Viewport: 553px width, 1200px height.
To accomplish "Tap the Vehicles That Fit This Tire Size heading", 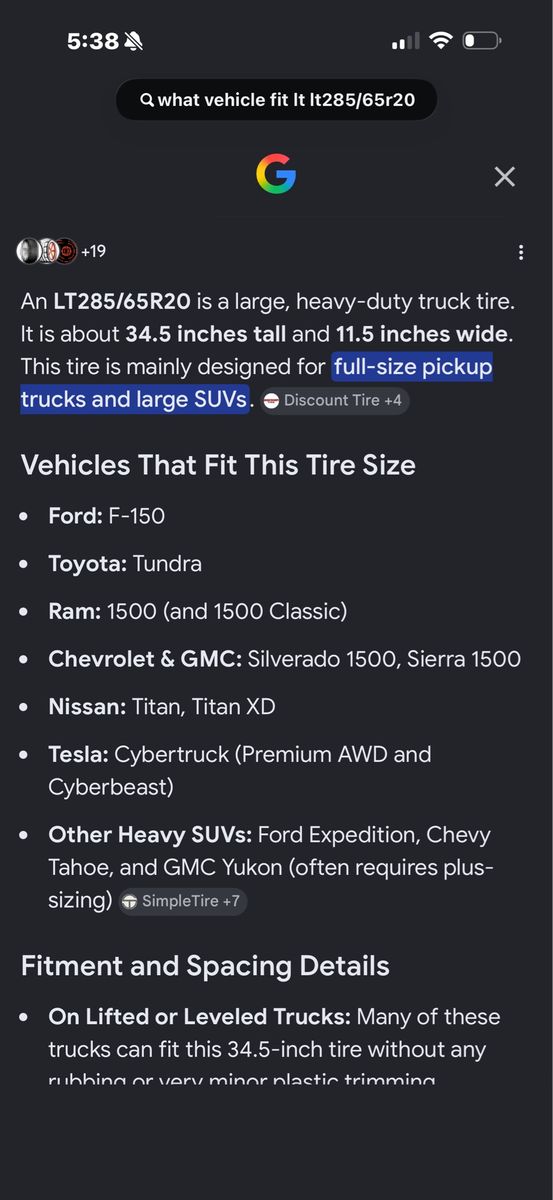I will point(218,465).
